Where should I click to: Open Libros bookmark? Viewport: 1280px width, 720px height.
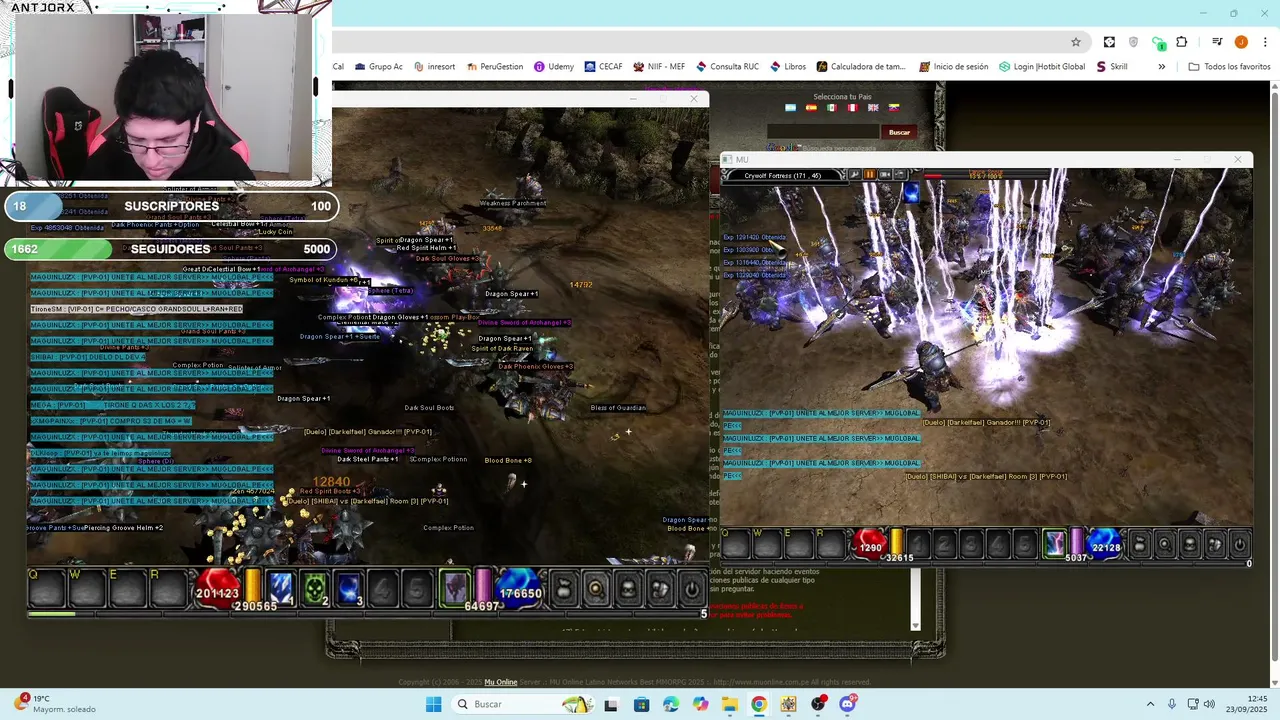(787, 67)
